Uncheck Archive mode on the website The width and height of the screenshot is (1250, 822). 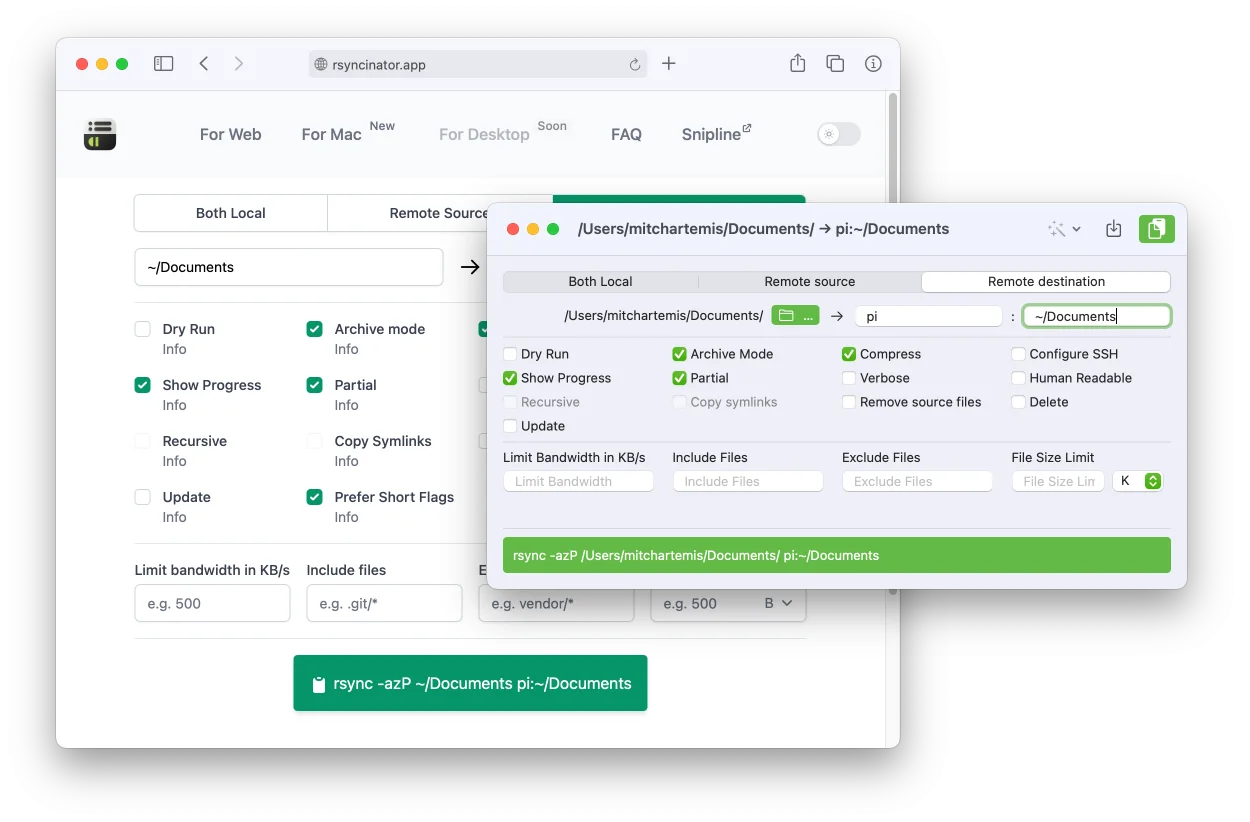coord(315,329)
